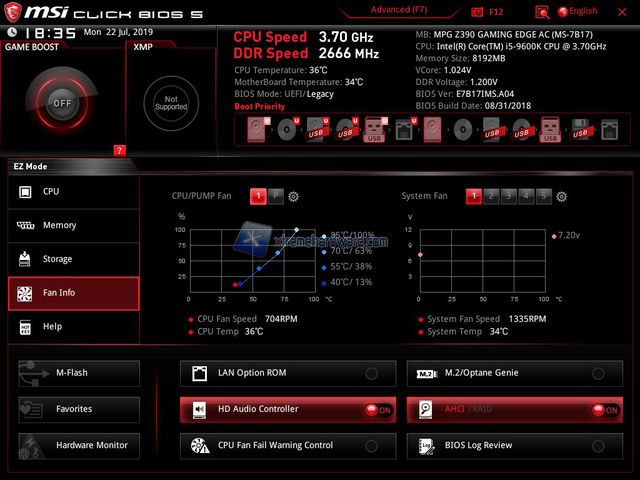The width and height of the screenshot is (640, 480).
Task: Enable LAN Option ROM toggle
Action: click(372, 373)
